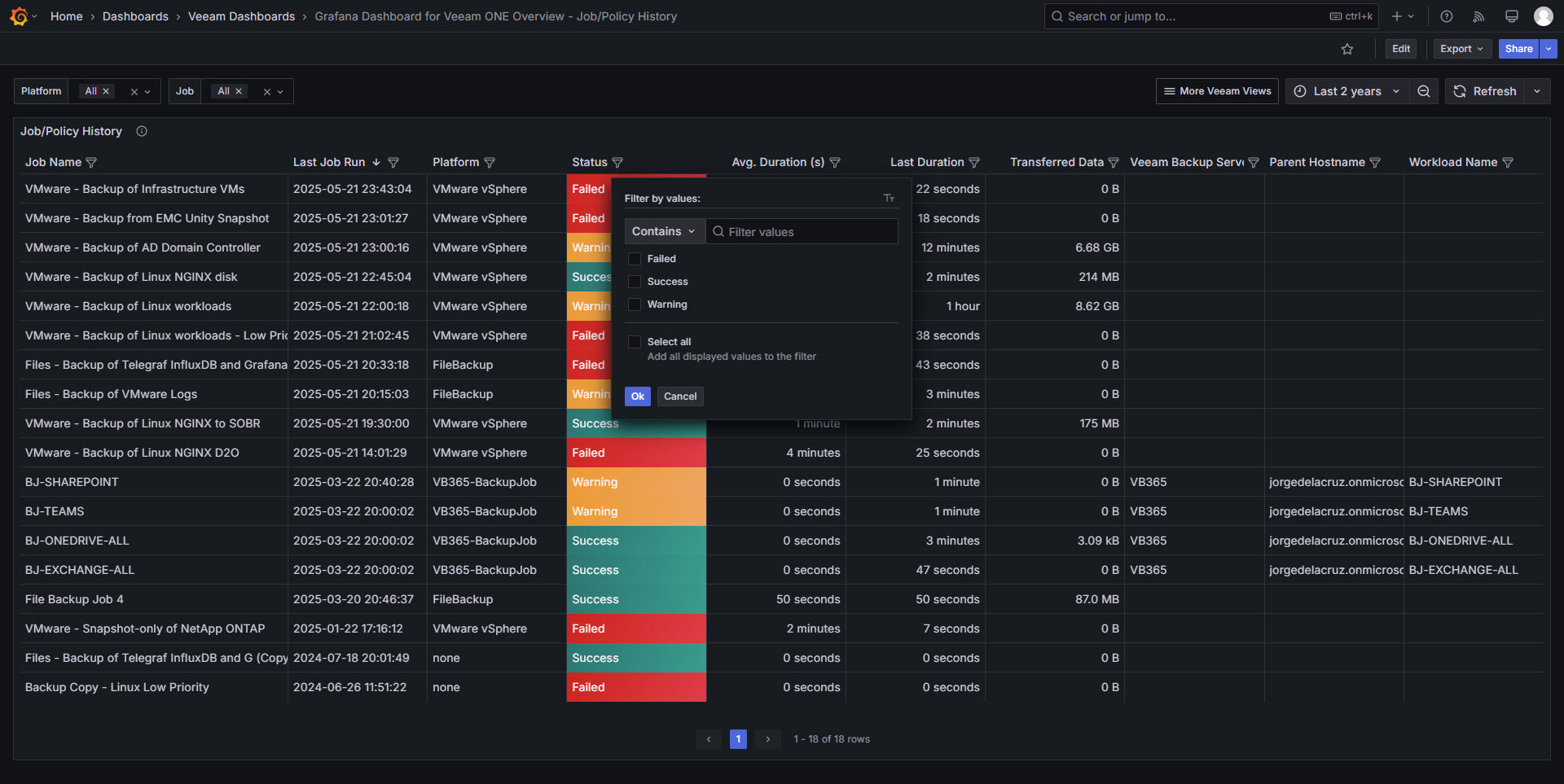Filter the Avg. Duration column
Image resolution: width=1564 pixels, height=784 pixels.
click(x=835, y=163)
